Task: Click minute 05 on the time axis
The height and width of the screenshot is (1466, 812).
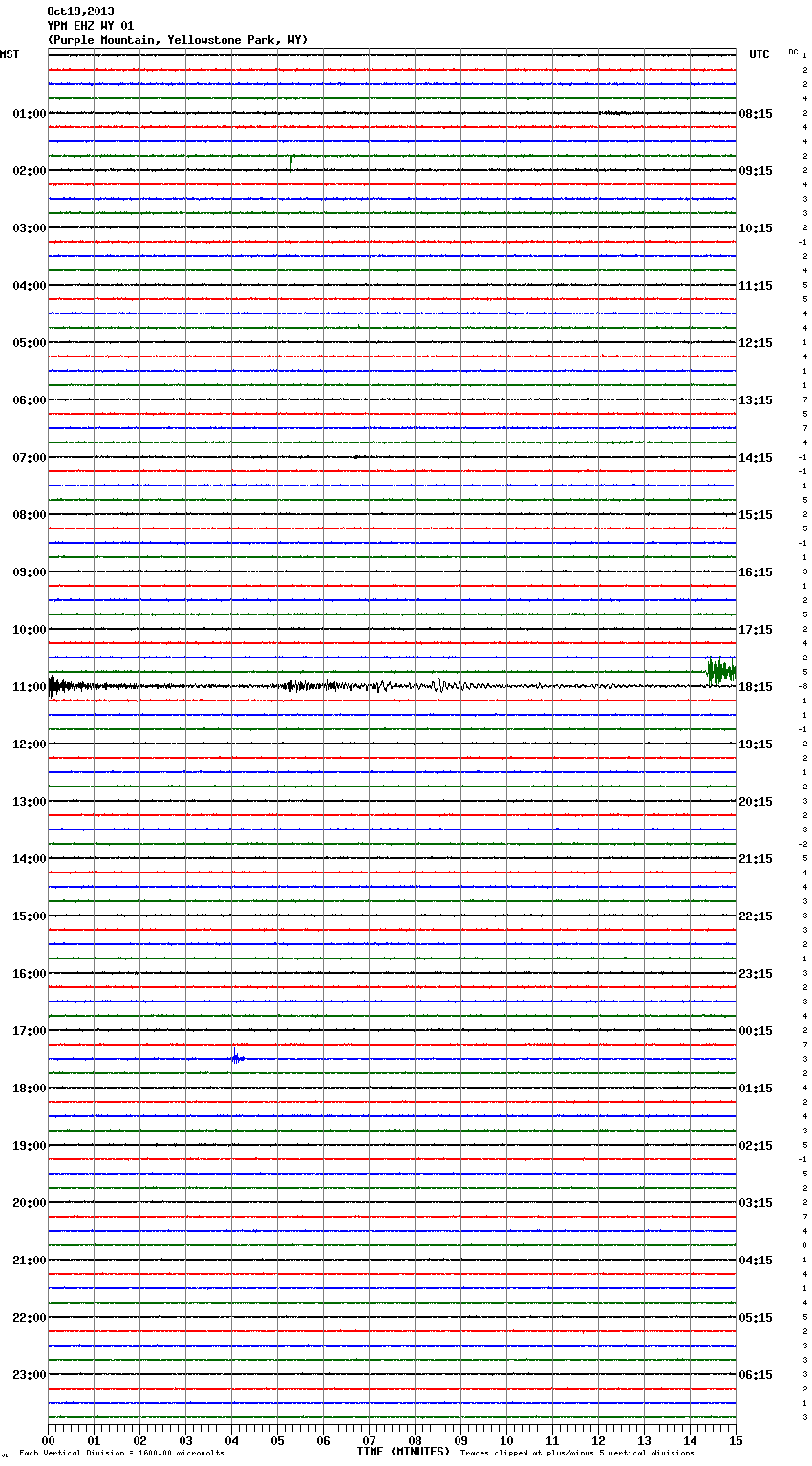Action: click(x=277, y=1440)
